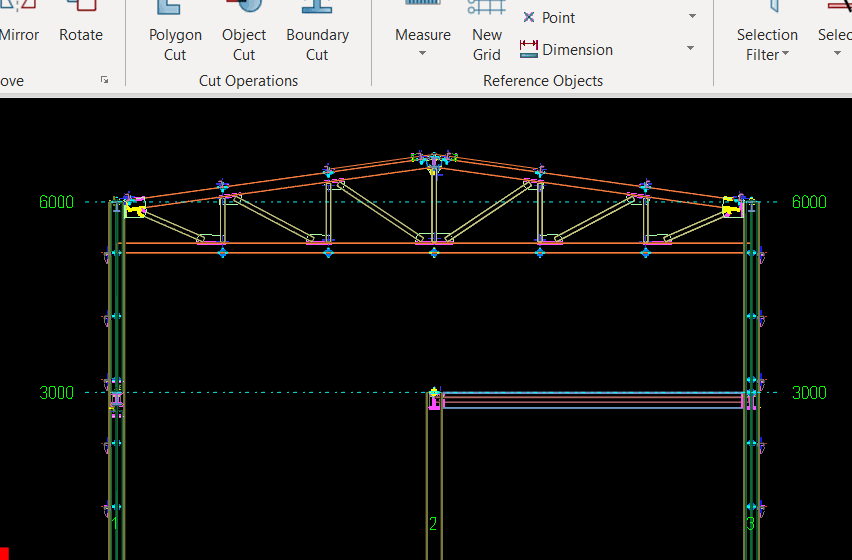Select grid axis label 2
The image size is (852, 560).
[433, 524]
